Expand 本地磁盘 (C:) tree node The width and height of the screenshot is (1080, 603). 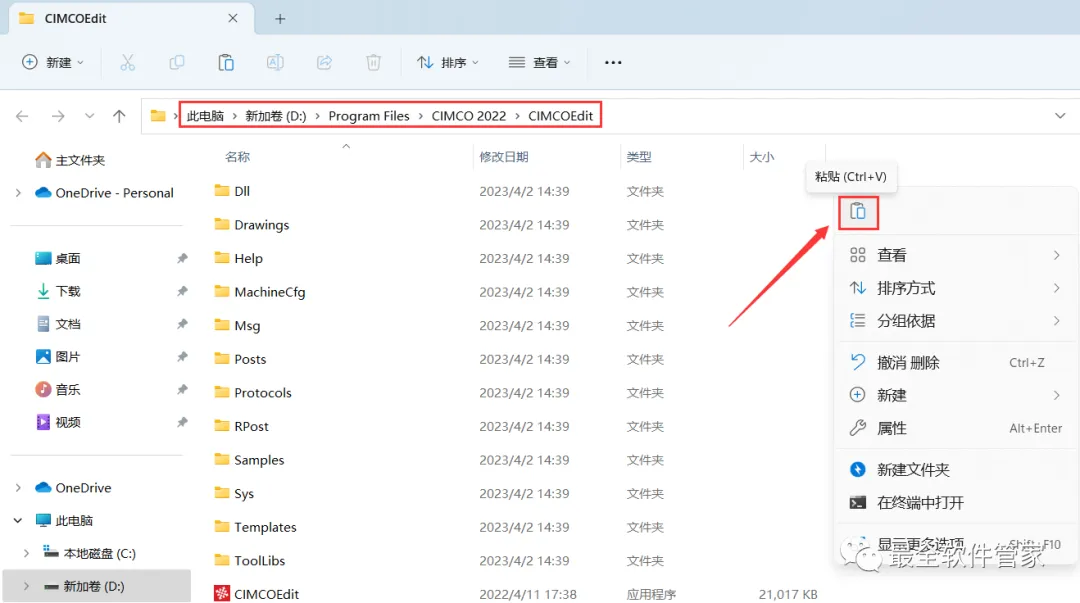click(26, 553)
